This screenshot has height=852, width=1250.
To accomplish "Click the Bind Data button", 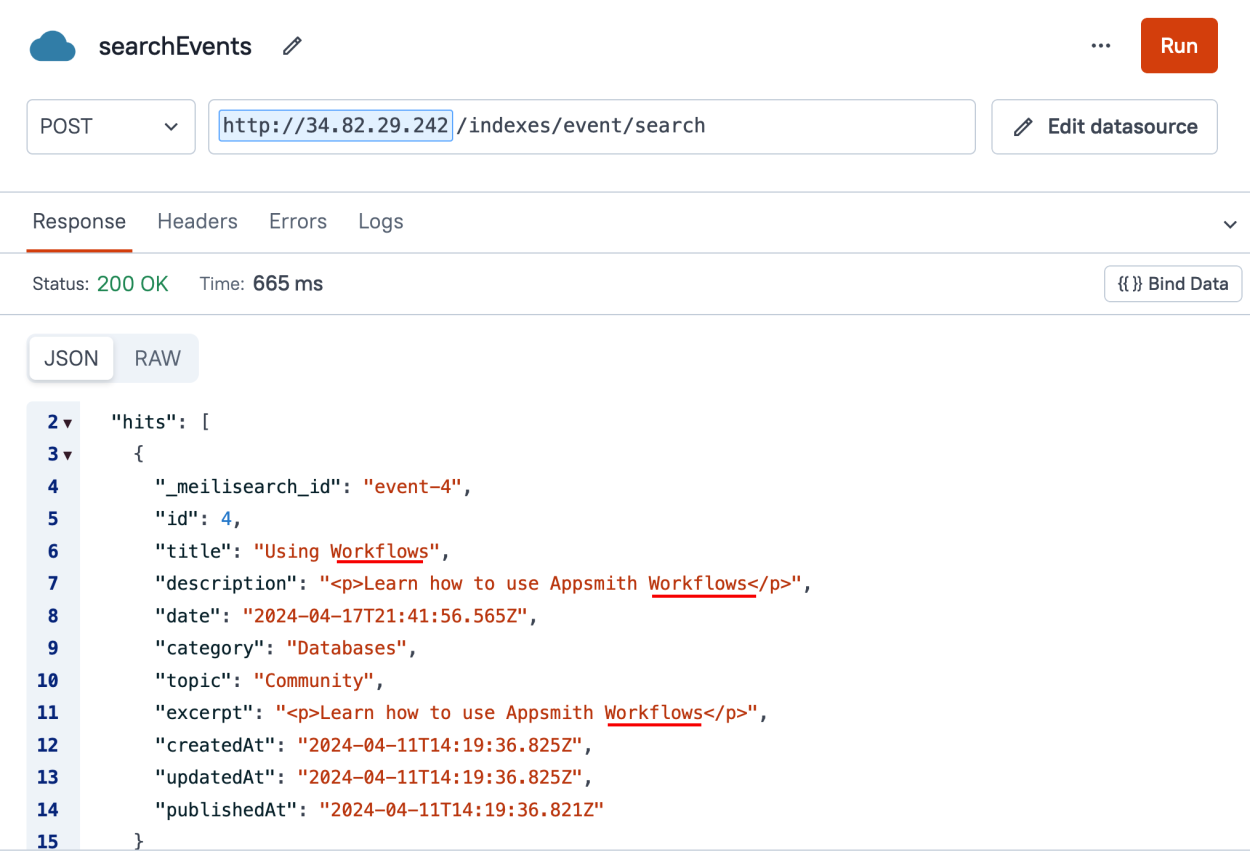I will (x=1172, y=283).
